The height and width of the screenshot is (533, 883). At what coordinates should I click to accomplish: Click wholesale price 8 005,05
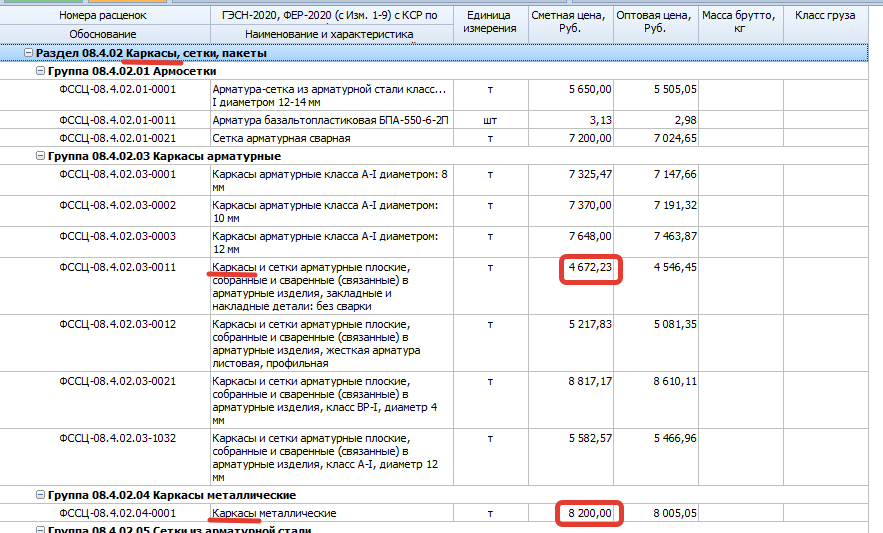point(675,513)
